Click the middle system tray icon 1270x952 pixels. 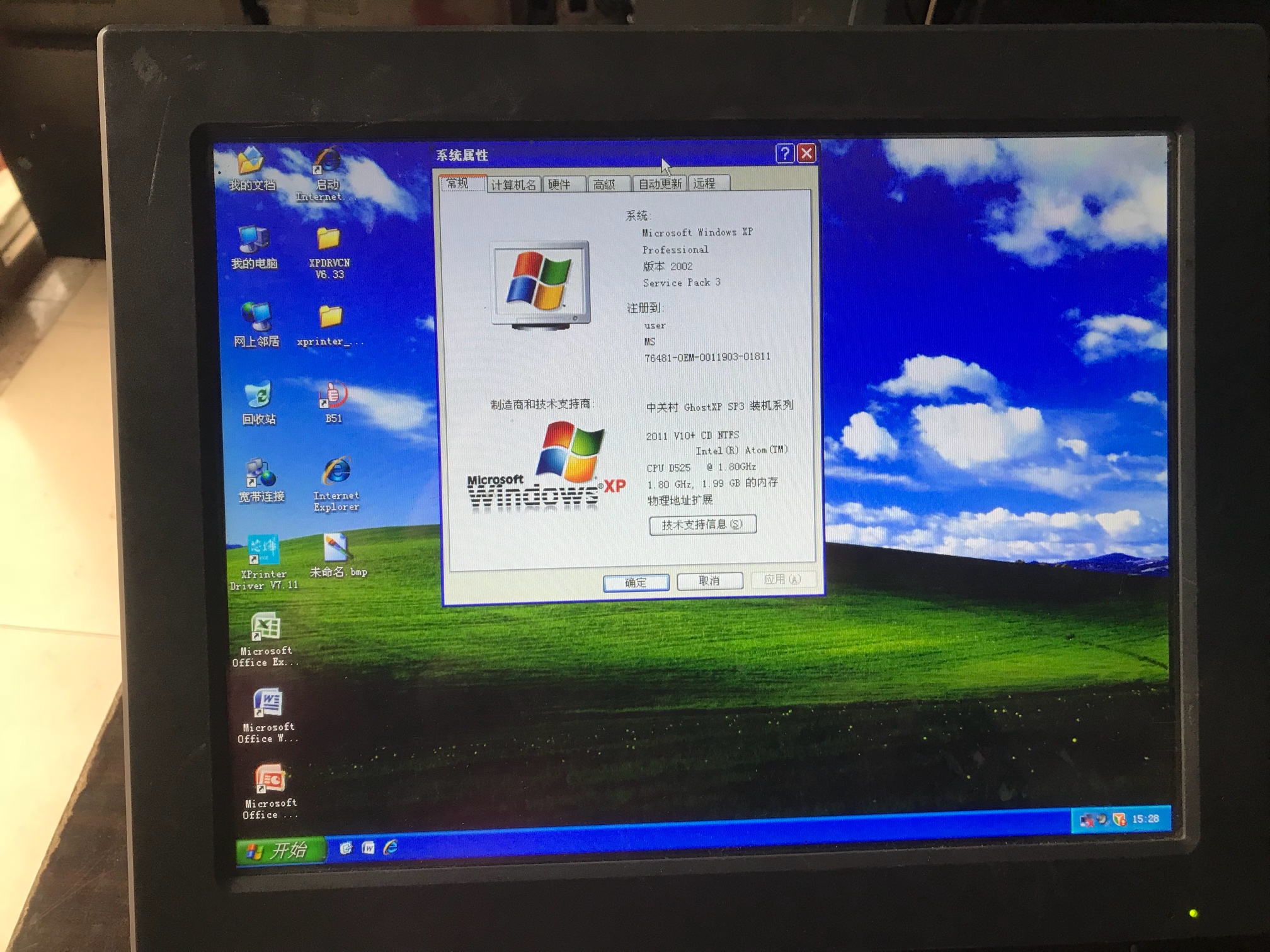tap(1104, 819)
